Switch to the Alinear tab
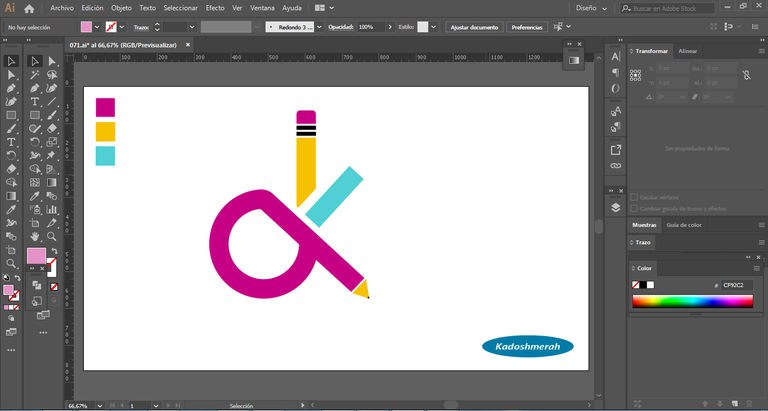The width and height of the screenshot is (768, 411). [688, 51]
